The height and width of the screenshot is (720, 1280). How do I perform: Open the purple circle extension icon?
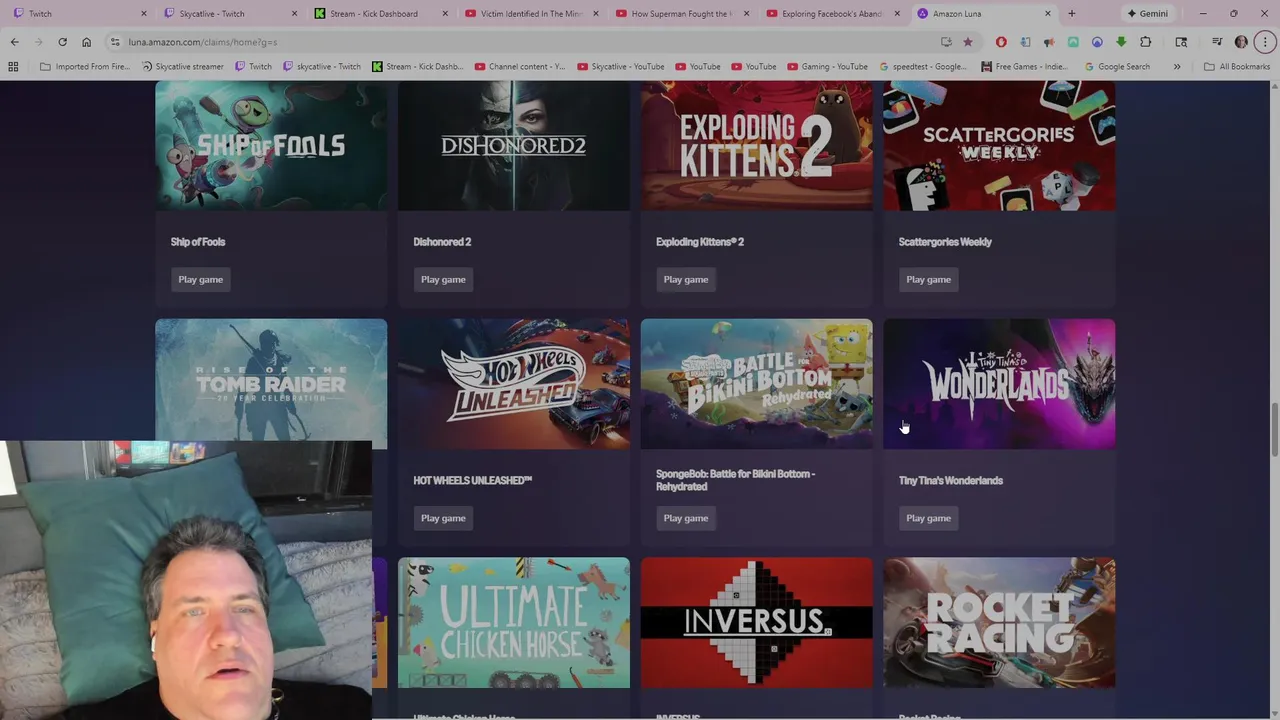tap(1097, 42)
